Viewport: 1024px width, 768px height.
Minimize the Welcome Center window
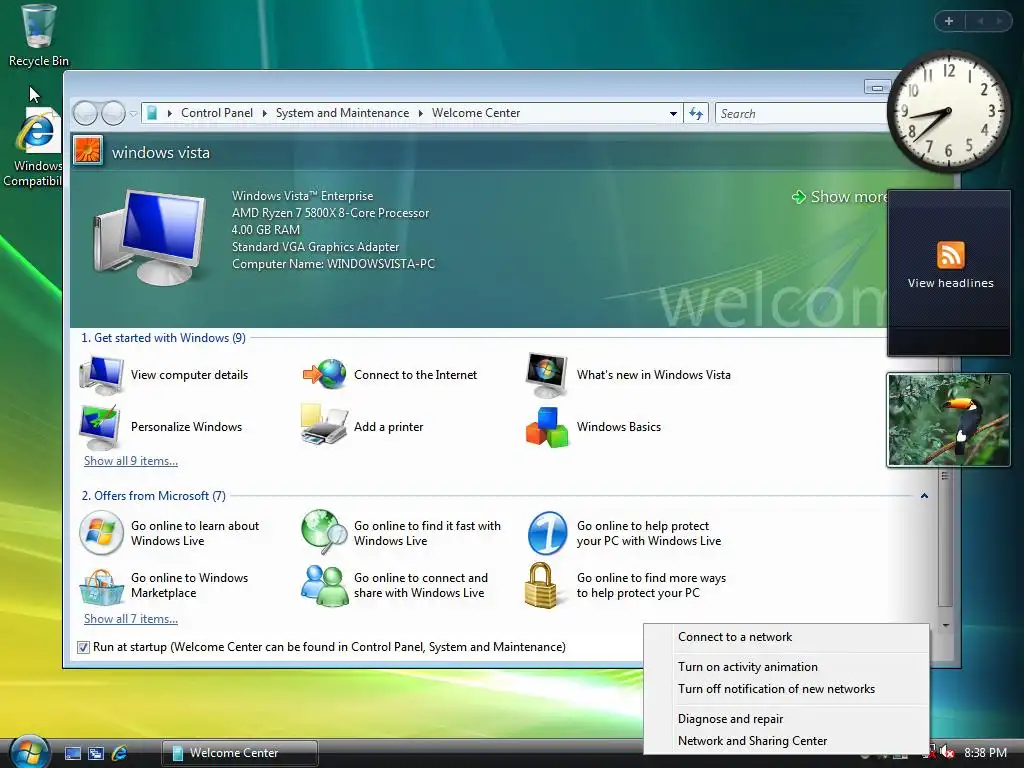[877, 87]
